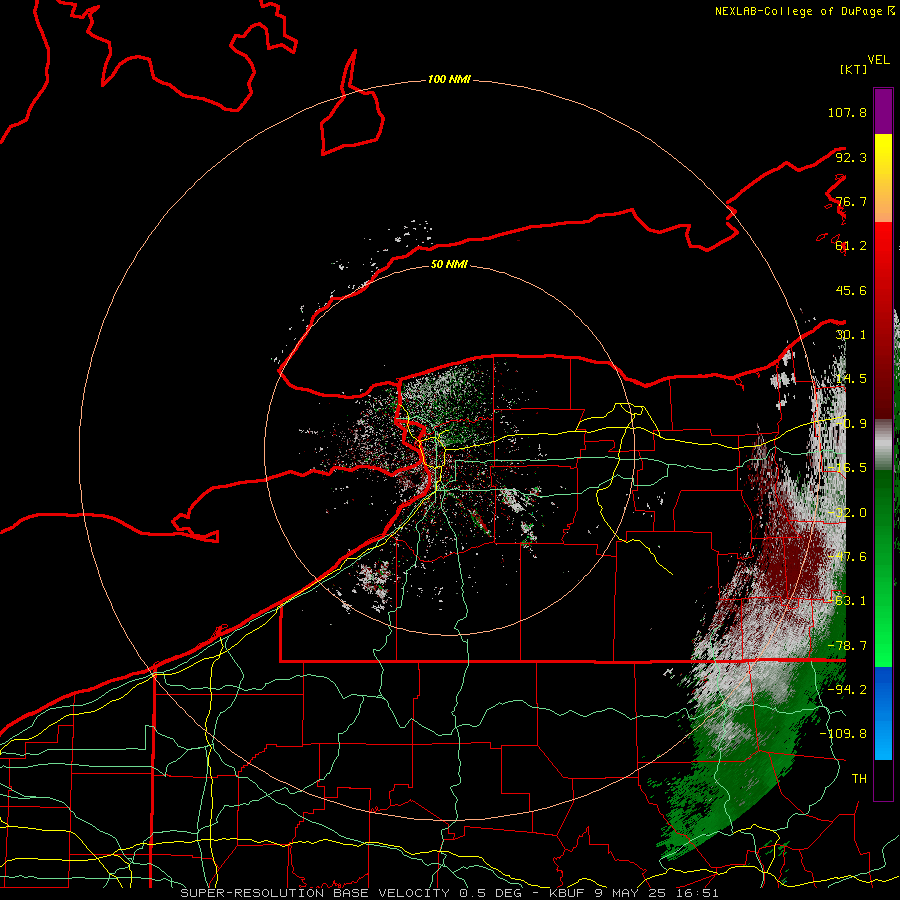Click the 50 NMI range ring label

click(449, 265)
